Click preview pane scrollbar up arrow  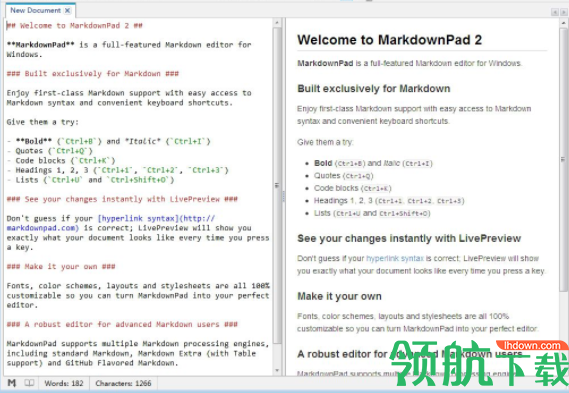coord(564,23)
